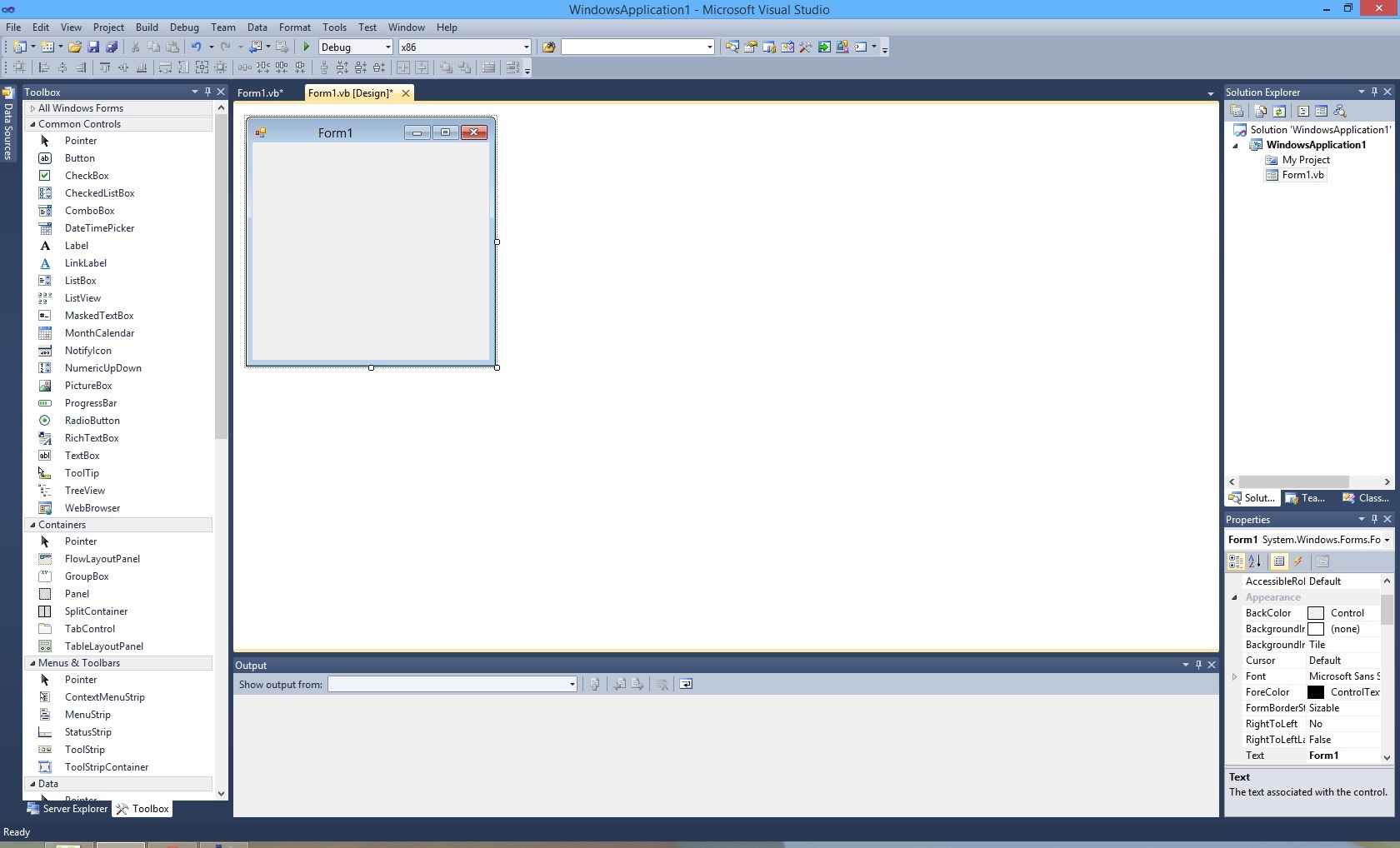The height and width of the screenshot is (848, 1400).
Task: Click the Start Debugging green play icon
Action: click(x=306, y=47)
